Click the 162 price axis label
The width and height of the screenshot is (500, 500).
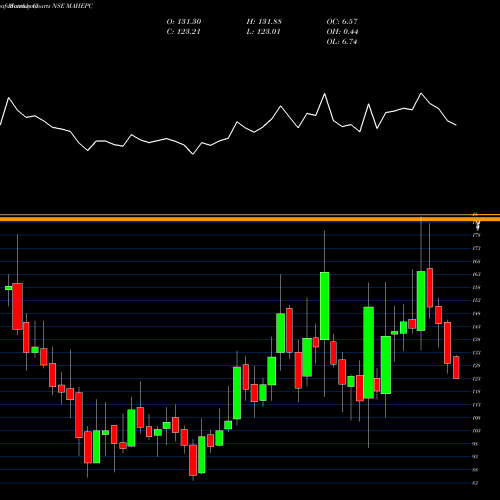click(476, 274)
